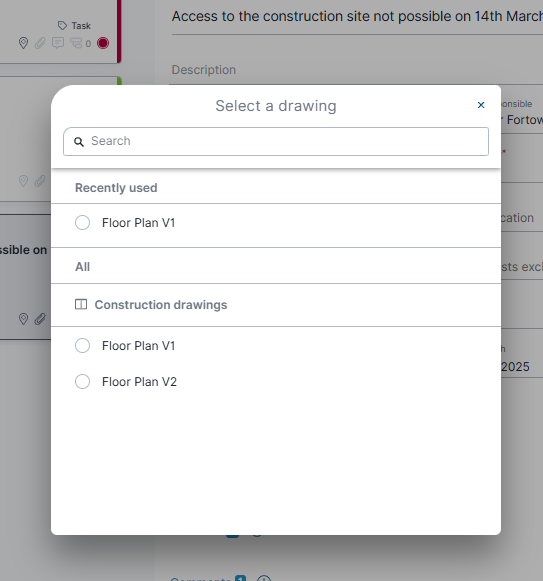Click comment bubble icon on top card
The height and width of the screenshot is (581, 543).
pos(58,43)
